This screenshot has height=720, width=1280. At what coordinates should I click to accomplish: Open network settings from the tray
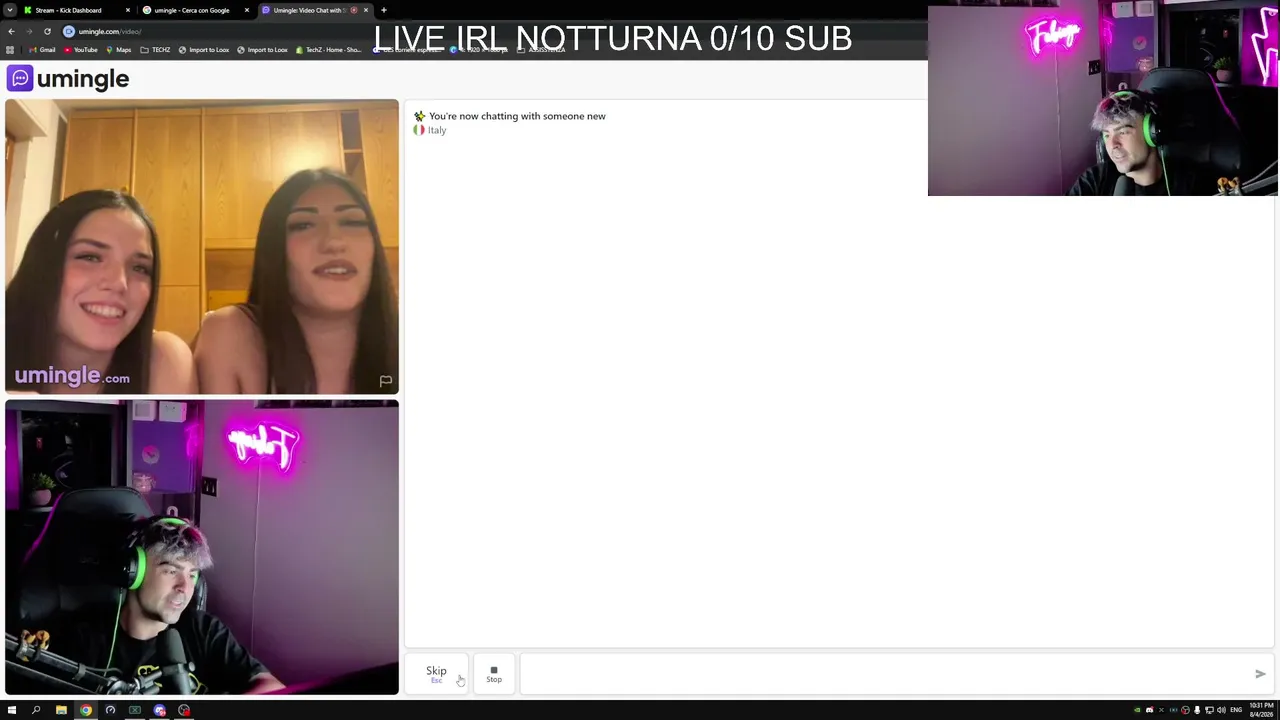[x=1209, y=710]
